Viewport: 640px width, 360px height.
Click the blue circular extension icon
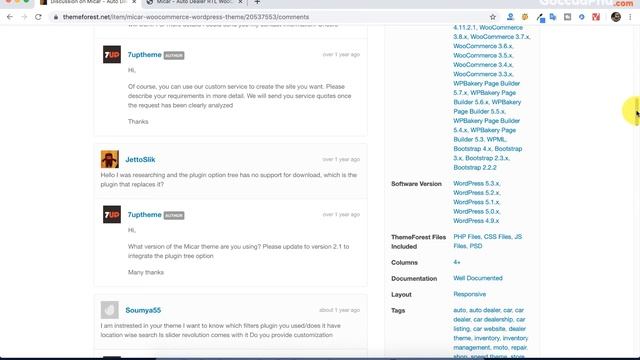(582, 17)
